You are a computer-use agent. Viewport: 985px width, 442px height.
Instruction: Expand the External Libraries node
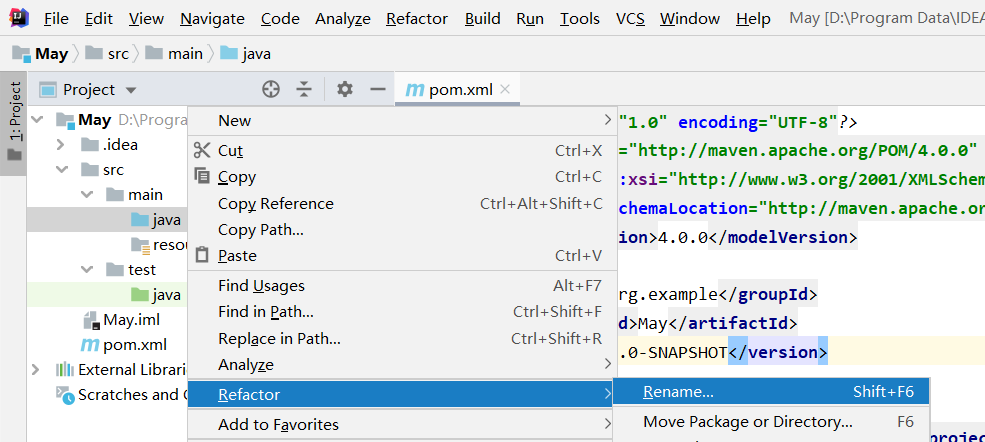point(37,370)
